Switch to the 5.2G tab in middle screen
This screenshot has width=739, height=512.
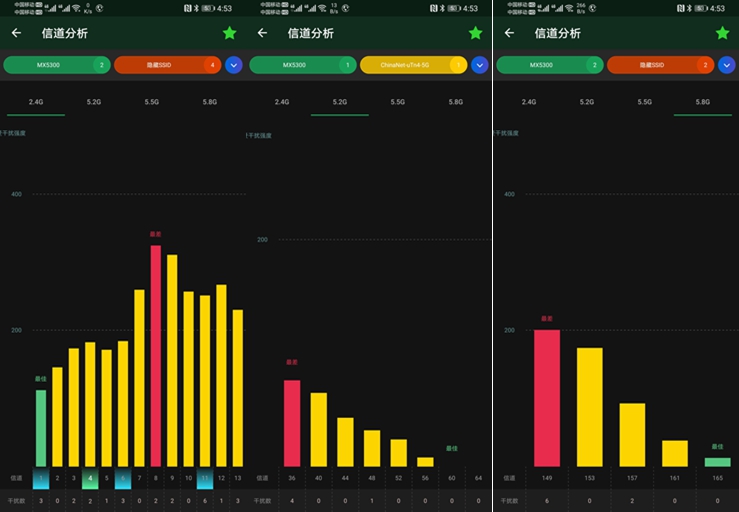pos(340,102)
